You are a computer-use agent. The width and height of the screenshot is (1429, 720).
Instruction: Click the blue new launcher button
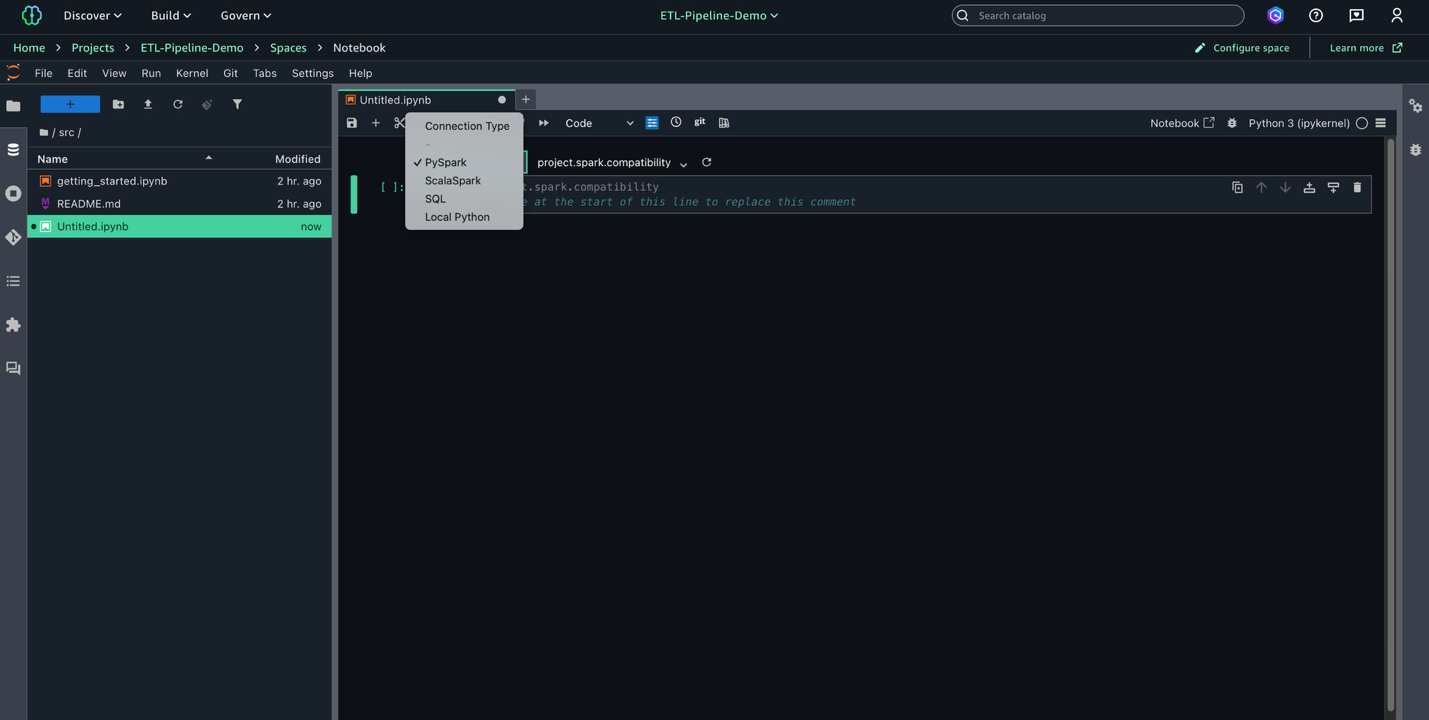tap(70, 104)
